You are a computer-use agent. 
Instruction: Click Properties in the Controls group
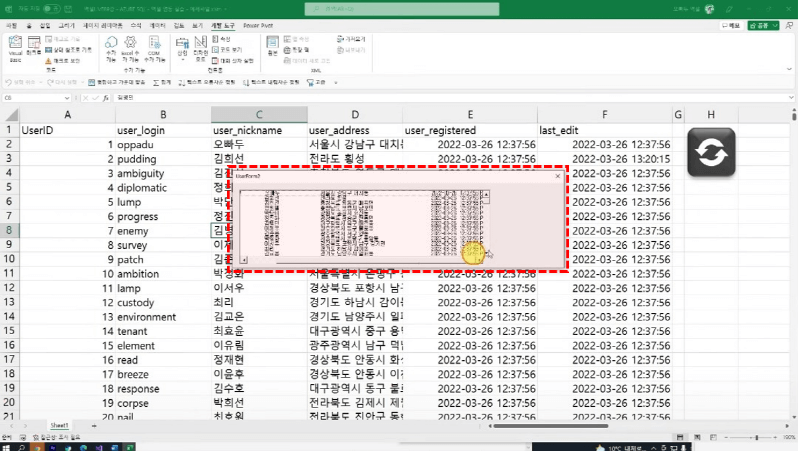[221, 39]
